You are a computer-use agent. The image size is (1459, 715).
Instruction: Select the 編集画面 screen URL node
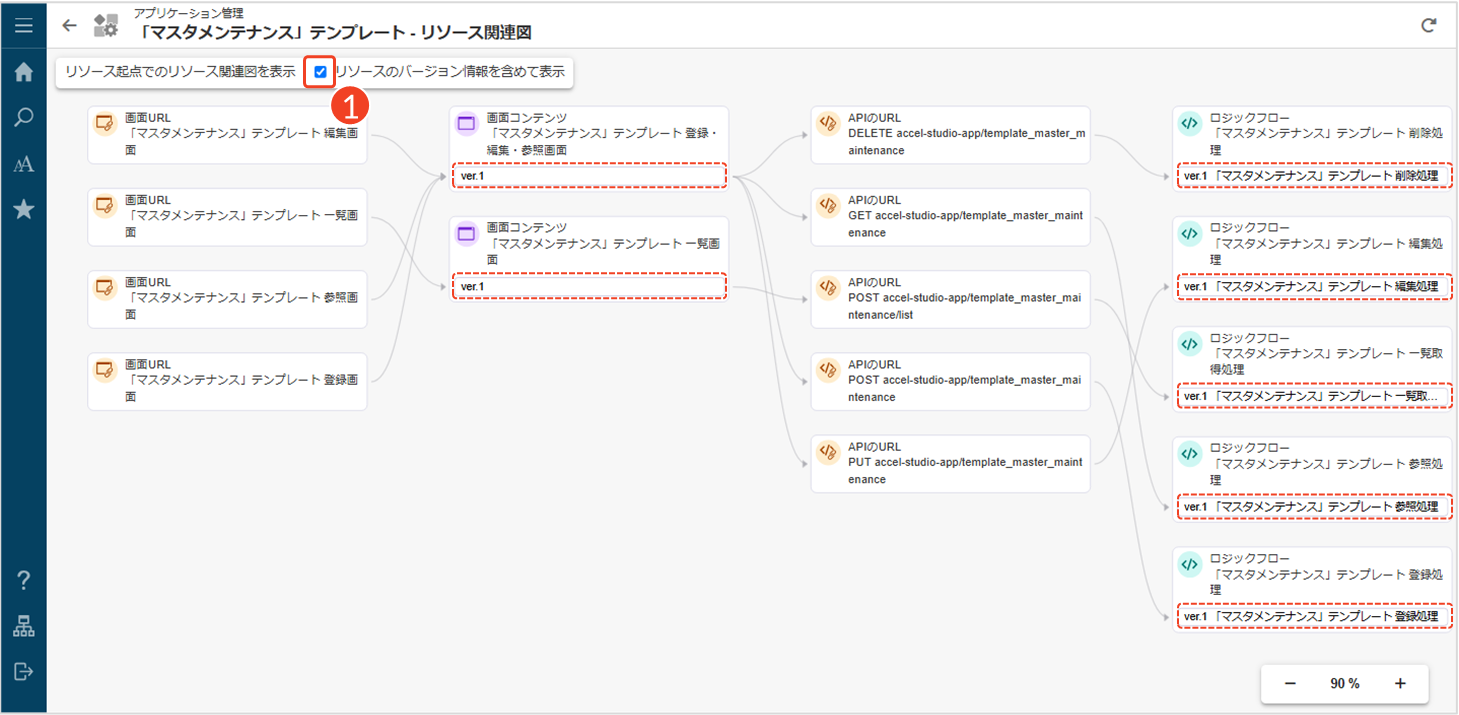(x=227, y=134)
